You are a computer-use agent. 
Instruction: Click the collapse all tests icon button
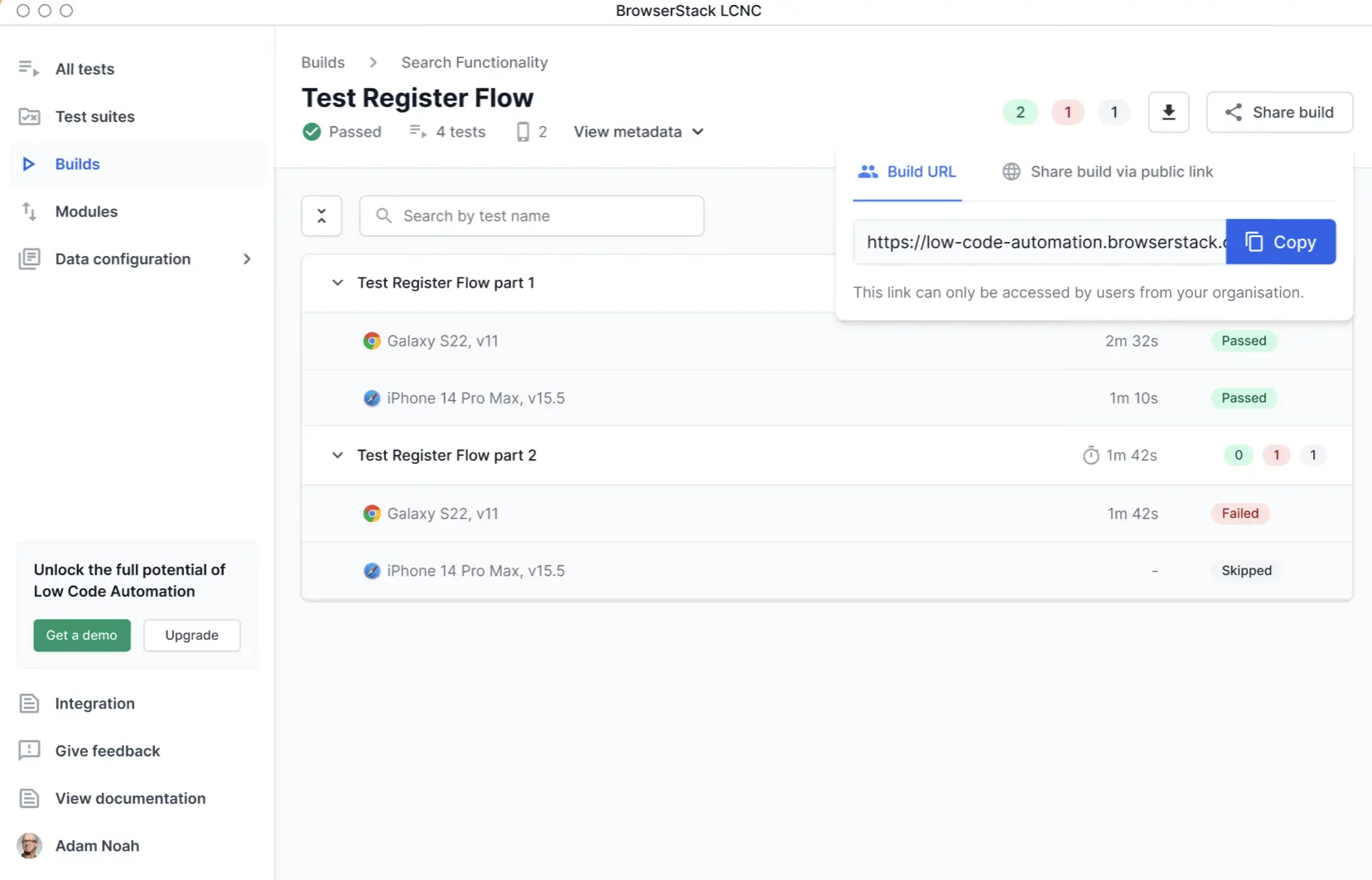pos(321,216)
